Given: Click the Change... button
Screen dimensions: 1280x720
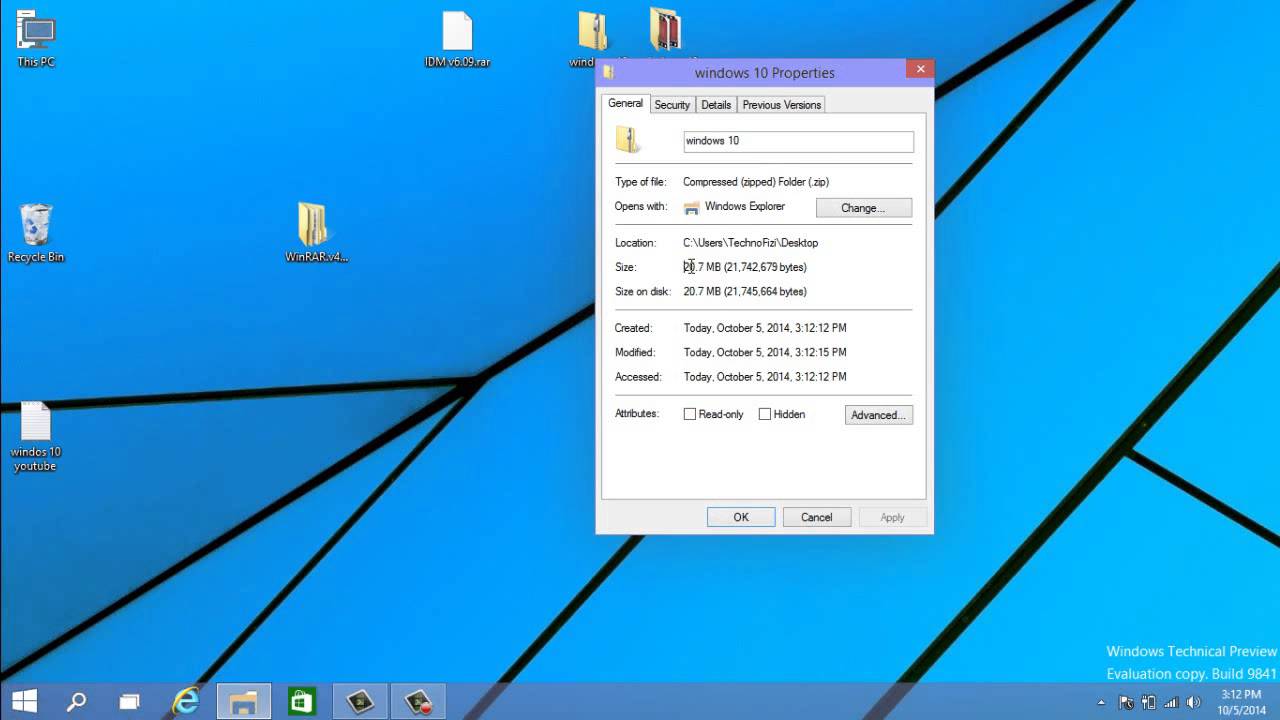Looking at the screenshot, I should (864, 208).
